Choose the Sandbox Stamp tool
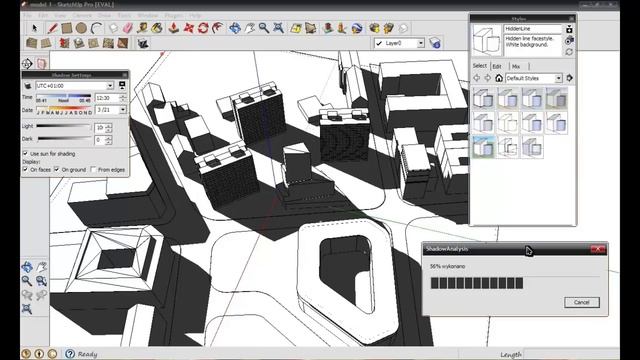 79,43
